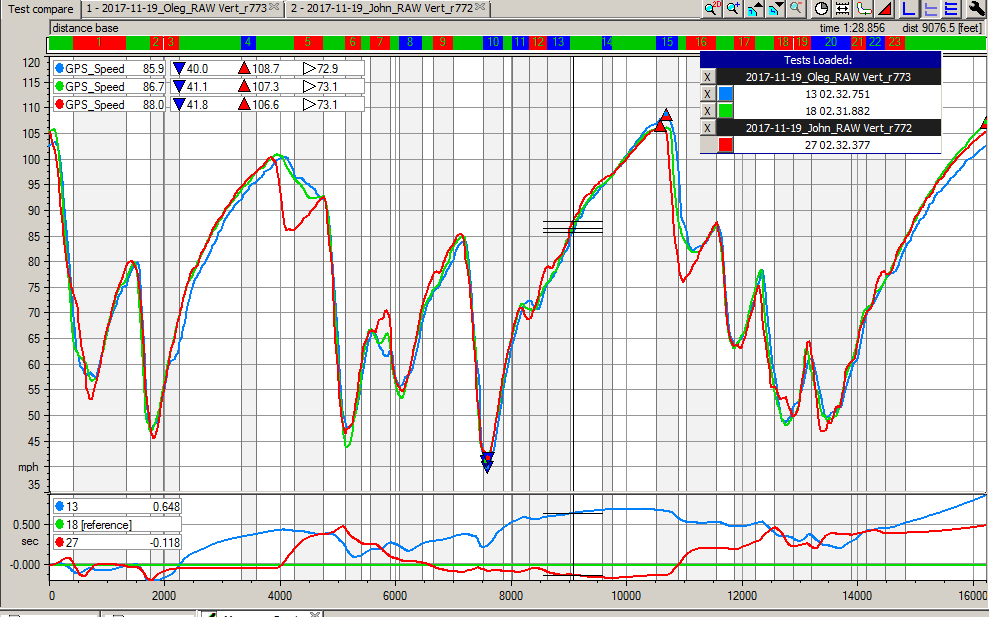Select the green GPS_Speed legend entry
This screenshot has width=989, height=617.
pos(109,86)
